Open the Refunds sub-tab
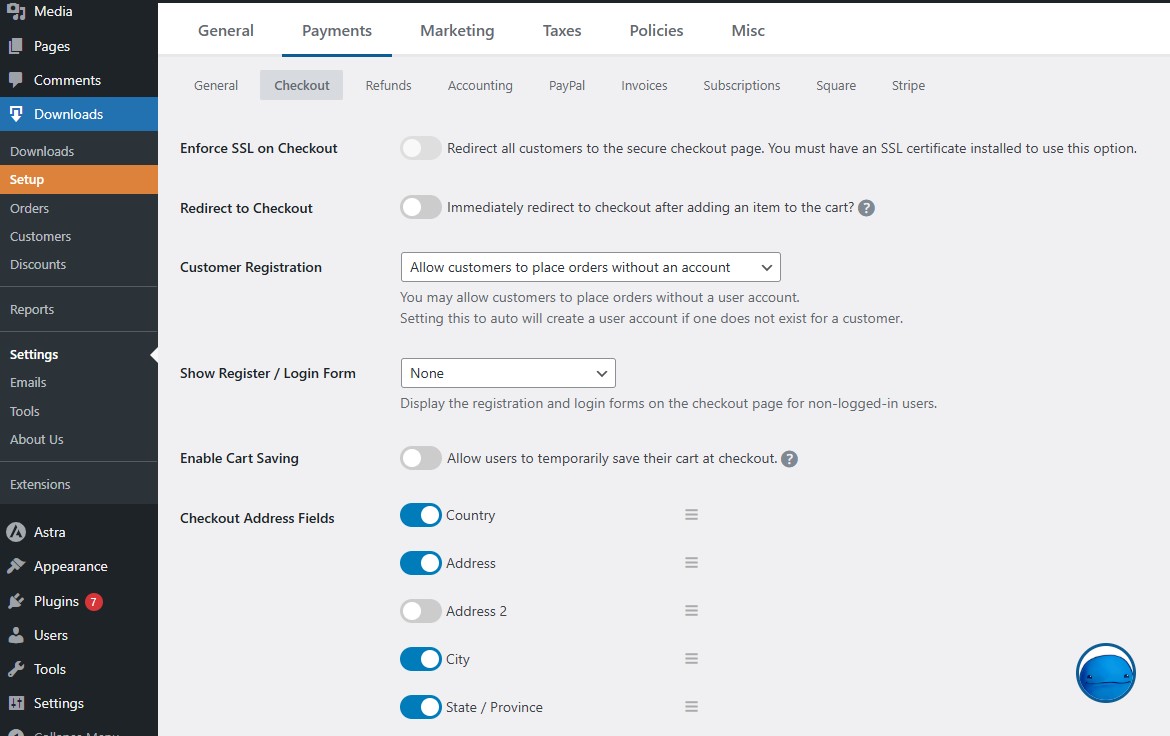 tap(388, 85)
